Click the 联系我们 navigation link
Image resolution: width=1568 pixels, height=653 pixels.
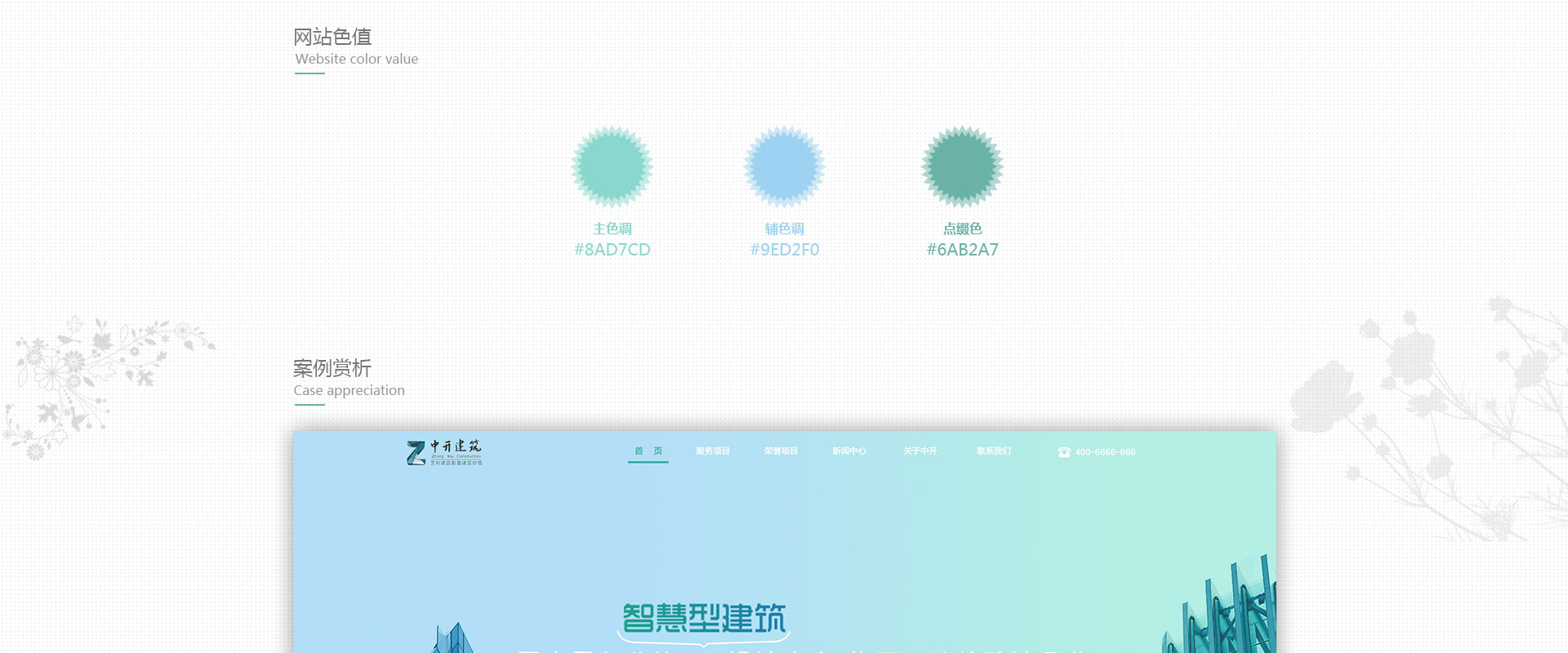[993, 451]
